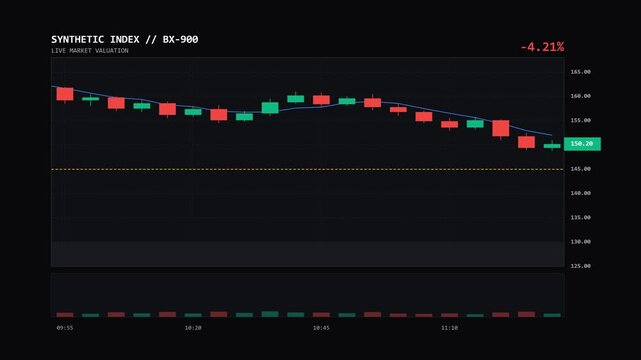641x360 pixels.
Task: Select the 11:10 time axis label
Action: [x=449, y=328]
